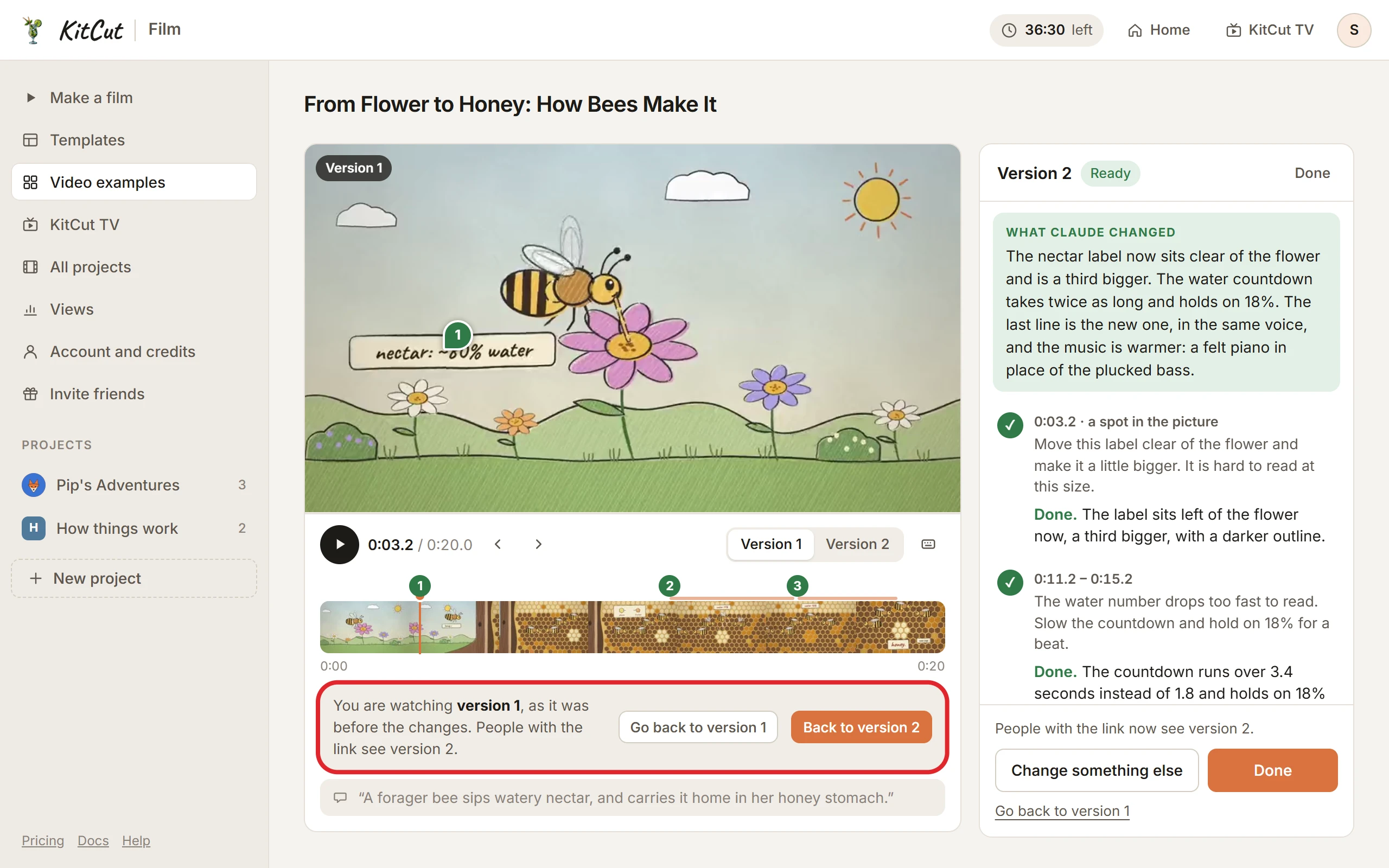
Task: Step to next frame arrow
Action: coord(538,544)
